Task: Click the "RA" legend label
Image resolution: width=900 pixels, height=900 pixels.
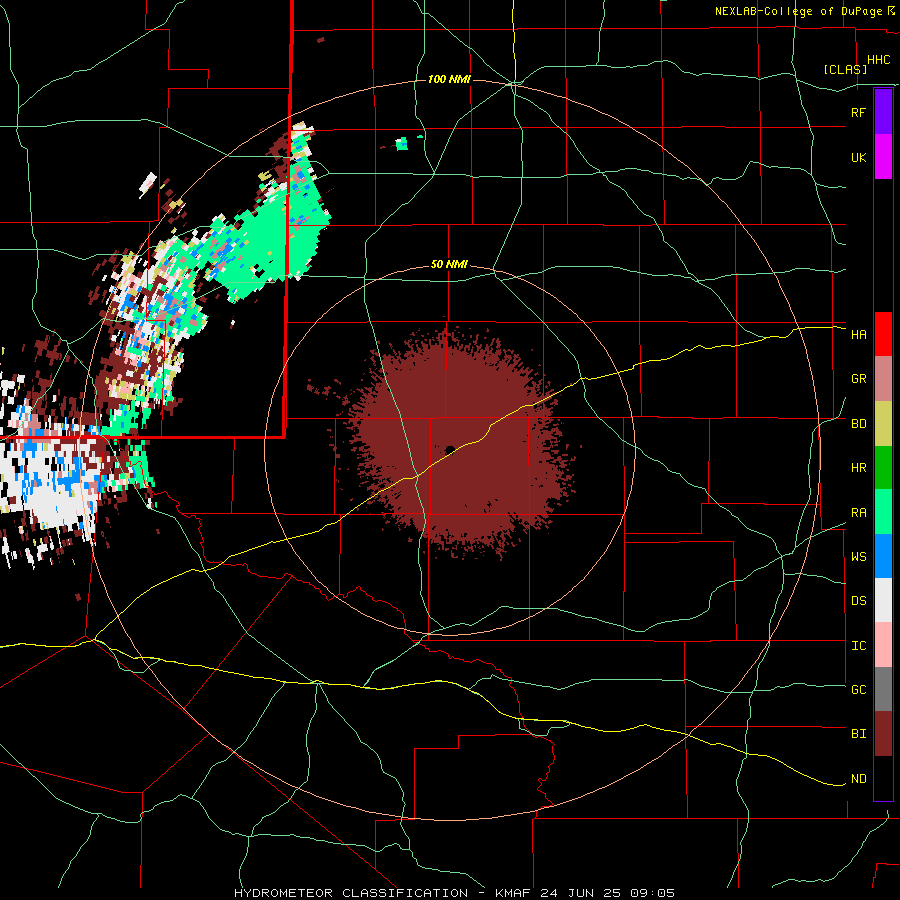Action: pyautogui.click(x=858, y=513)
